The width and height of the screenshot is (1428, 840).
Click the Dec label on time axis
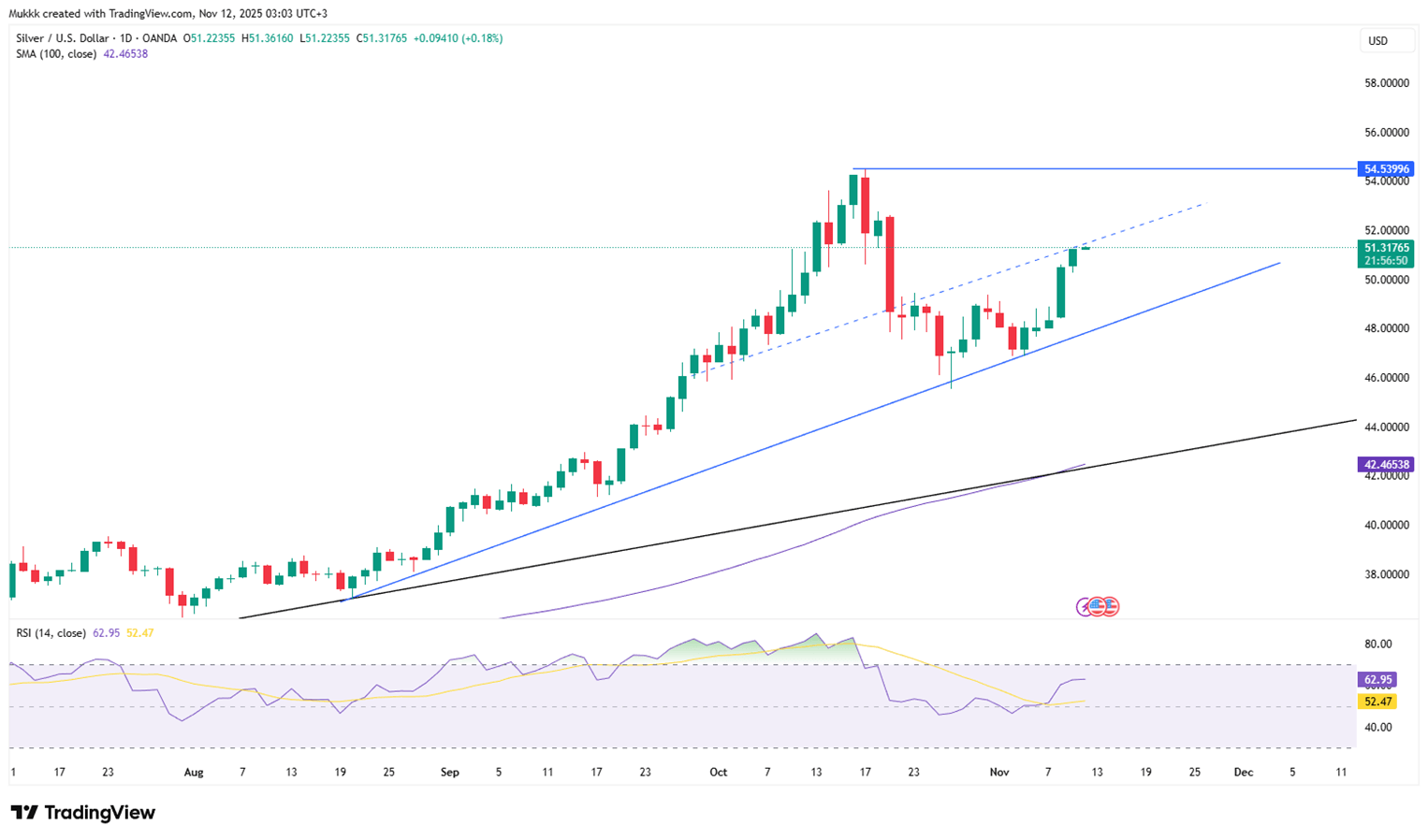1243,773
